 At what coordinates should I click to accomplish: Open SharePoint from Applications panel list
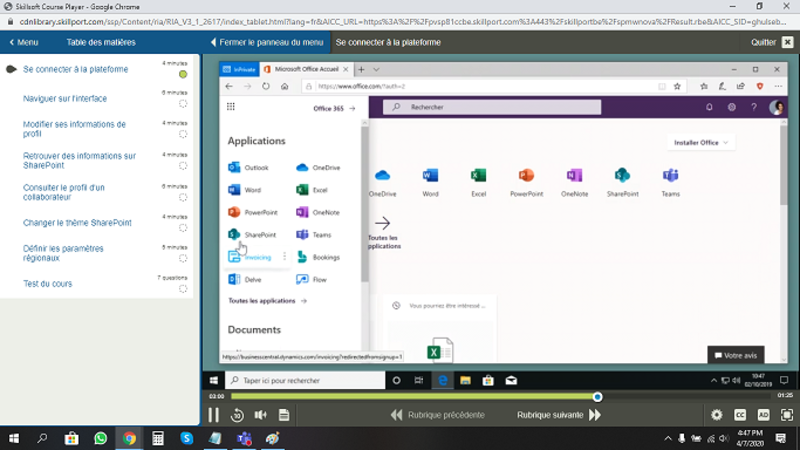click(252, 235)
